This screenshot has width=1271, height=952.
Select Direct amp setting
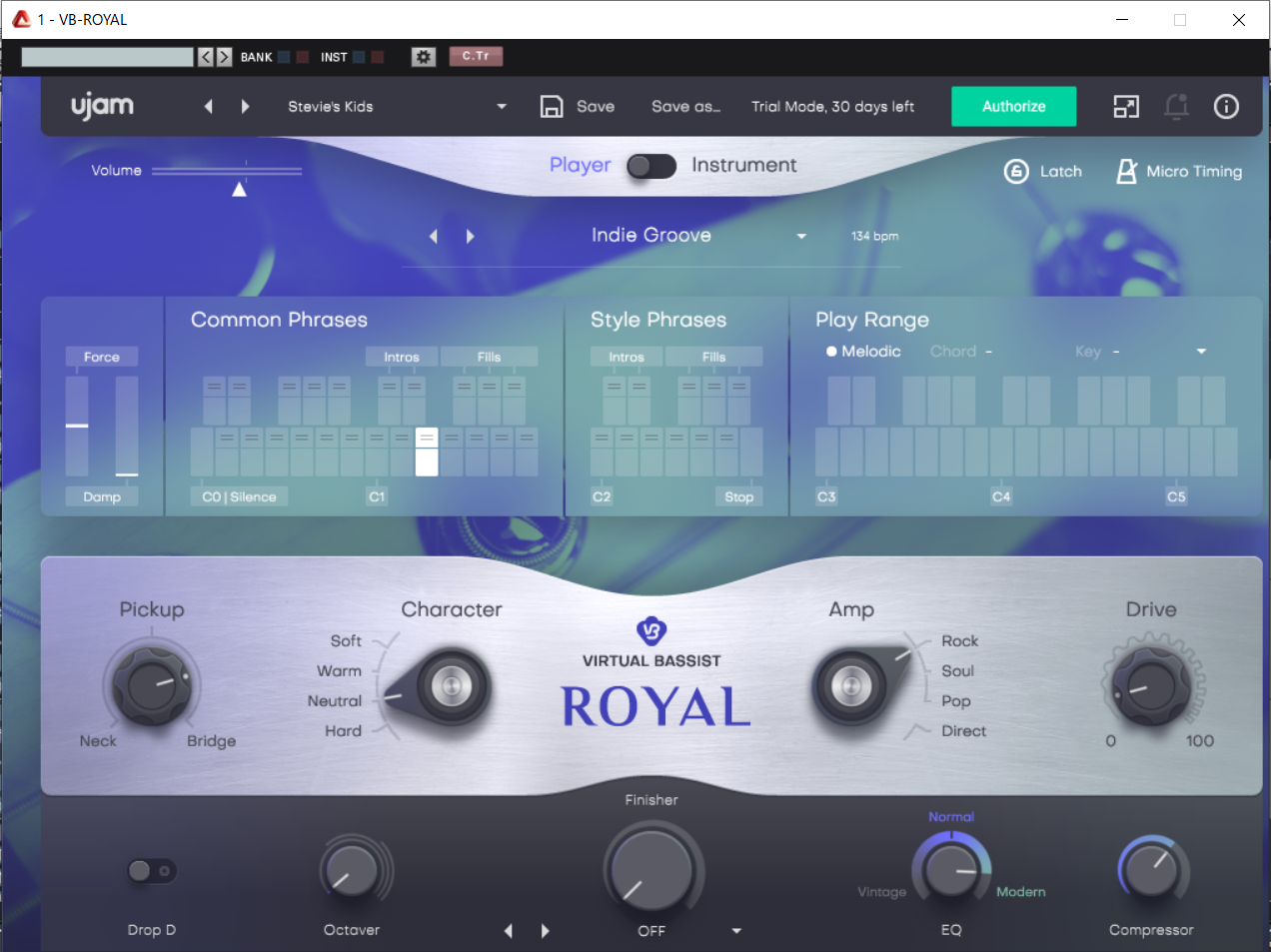963,731
